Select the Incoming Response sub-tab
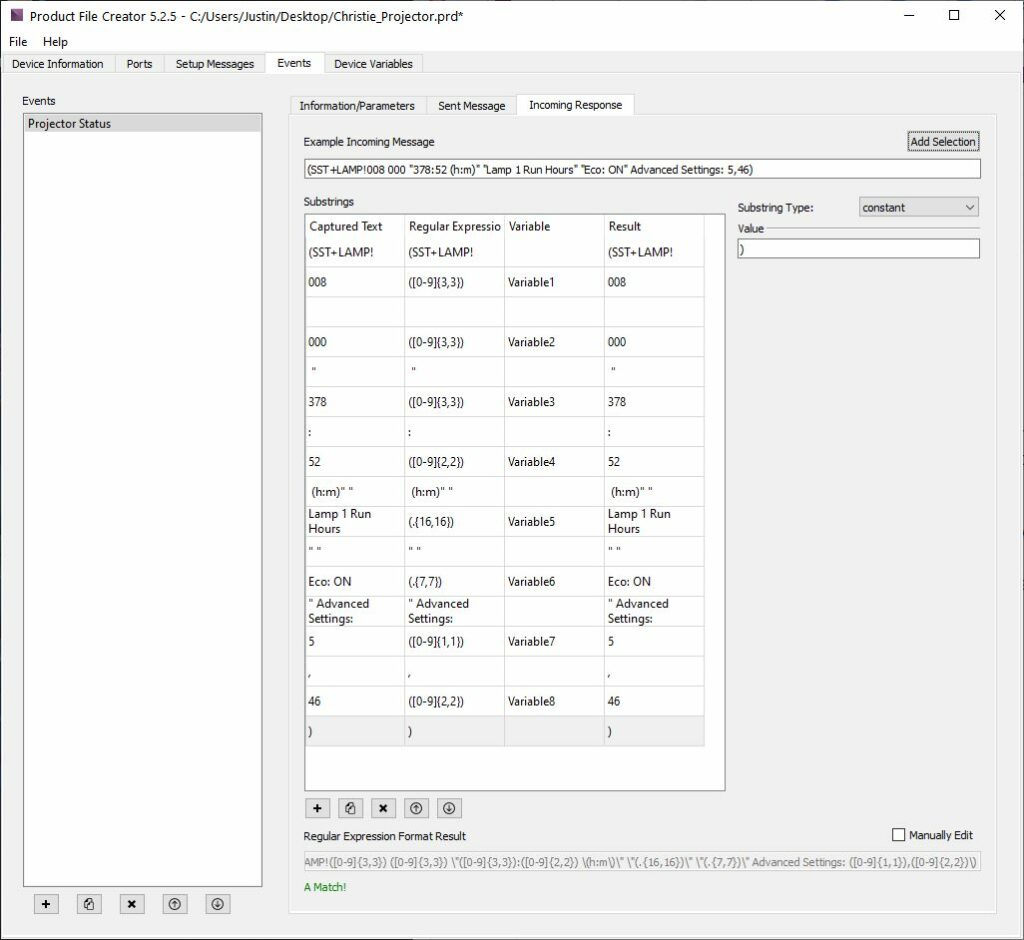The height and width of the screenshot is (940, 1024). [575, 105]
